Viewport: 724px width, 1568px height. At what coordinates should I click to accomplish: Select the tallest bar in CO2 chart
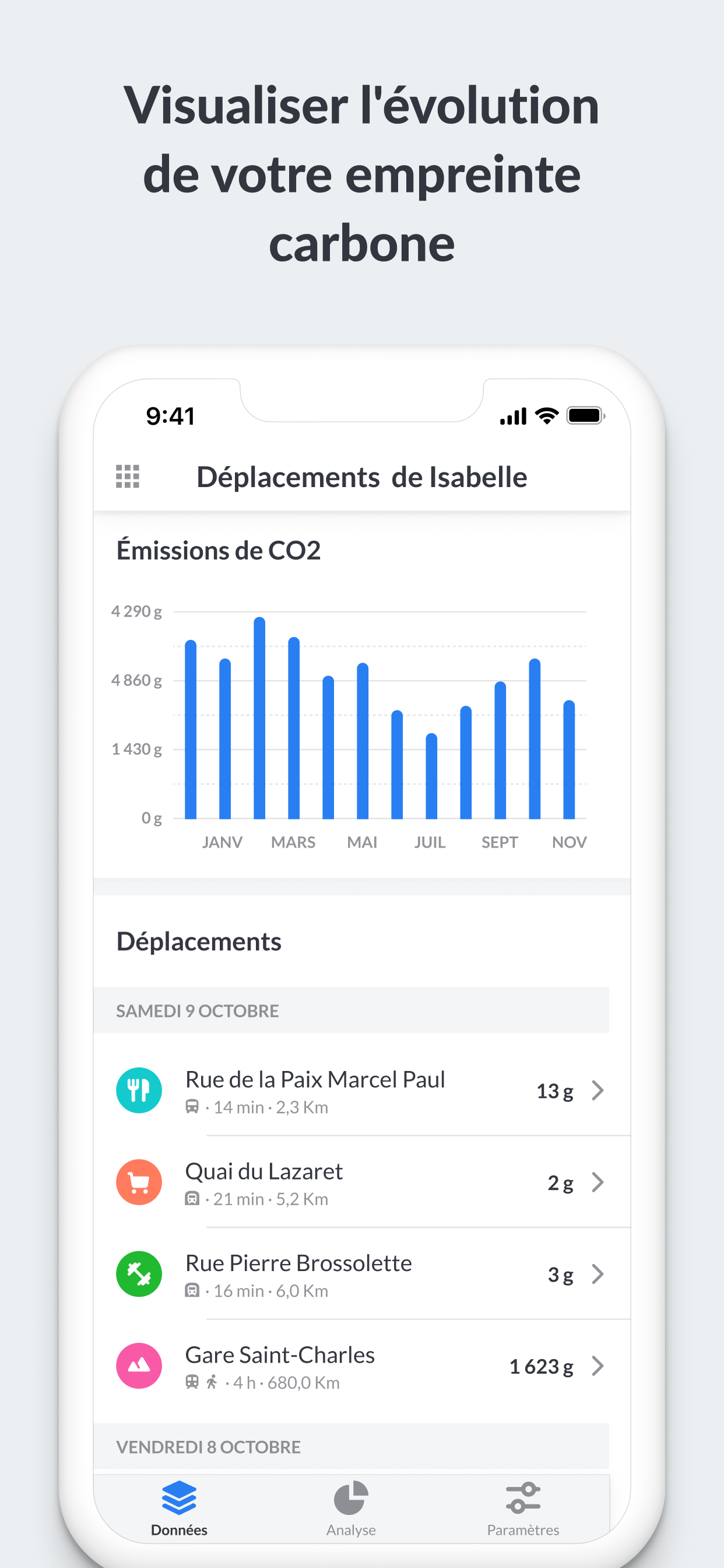(x=260, y=718)
